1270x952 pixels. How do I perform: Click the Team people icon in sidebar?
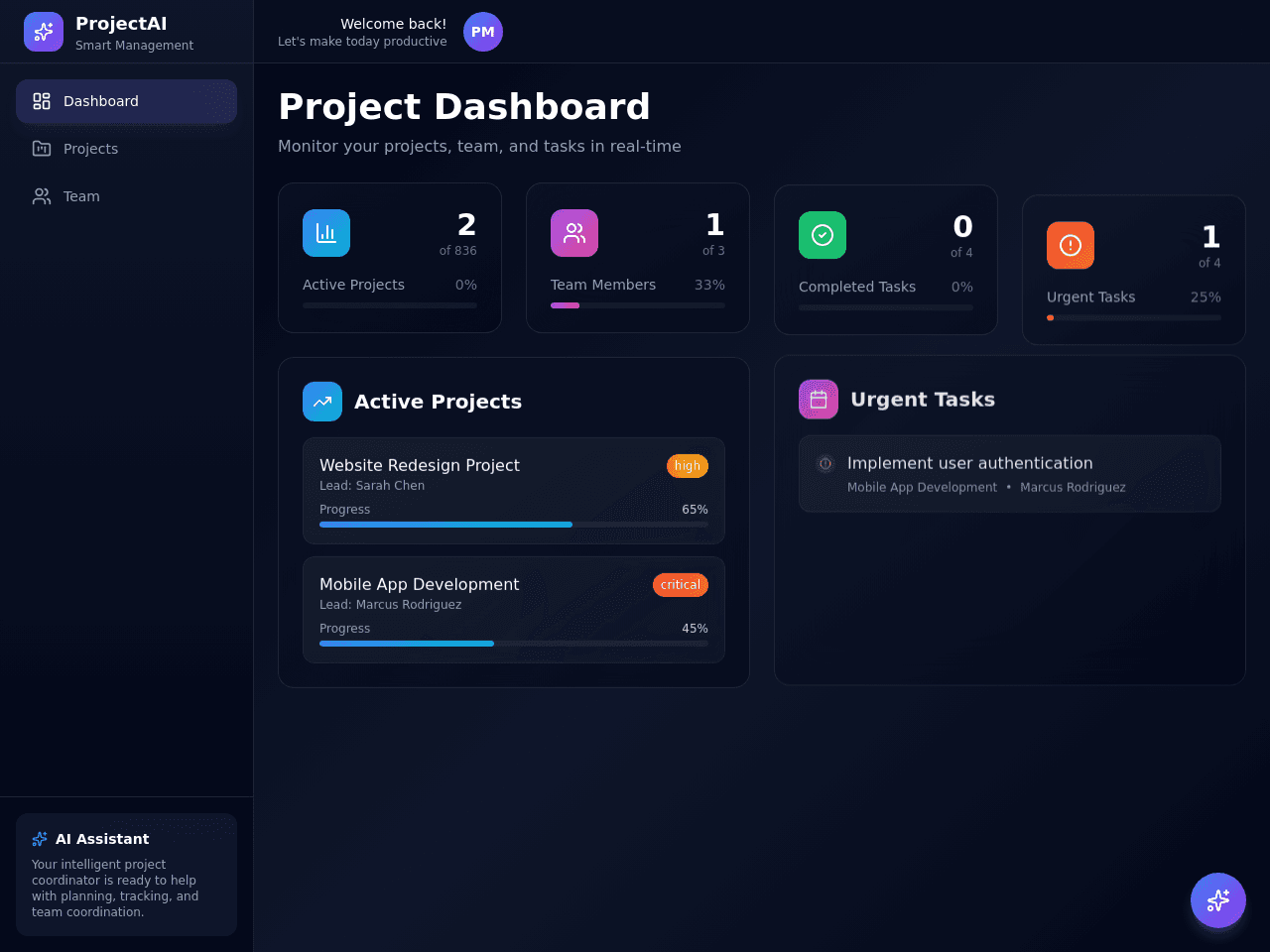[x=42, y=196]
